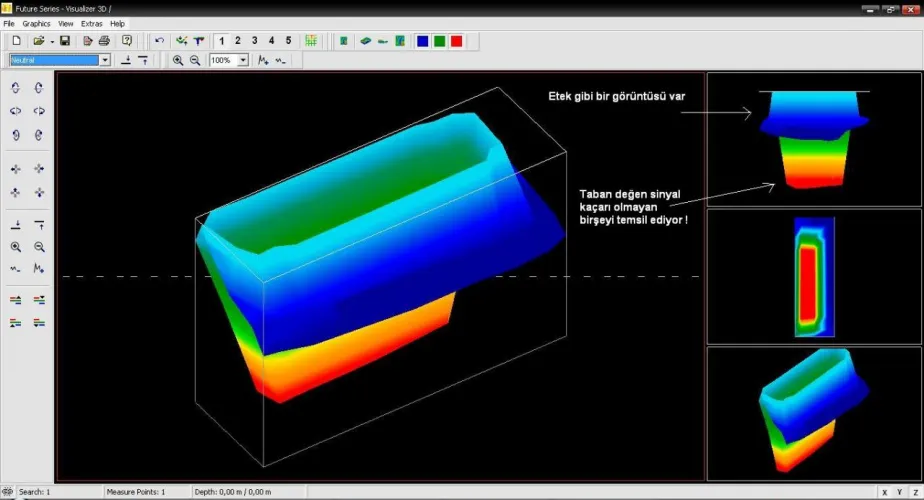The image size is (924, 500).
Task: Toggle view number 5 button
Action: click(x=288, y=41)
